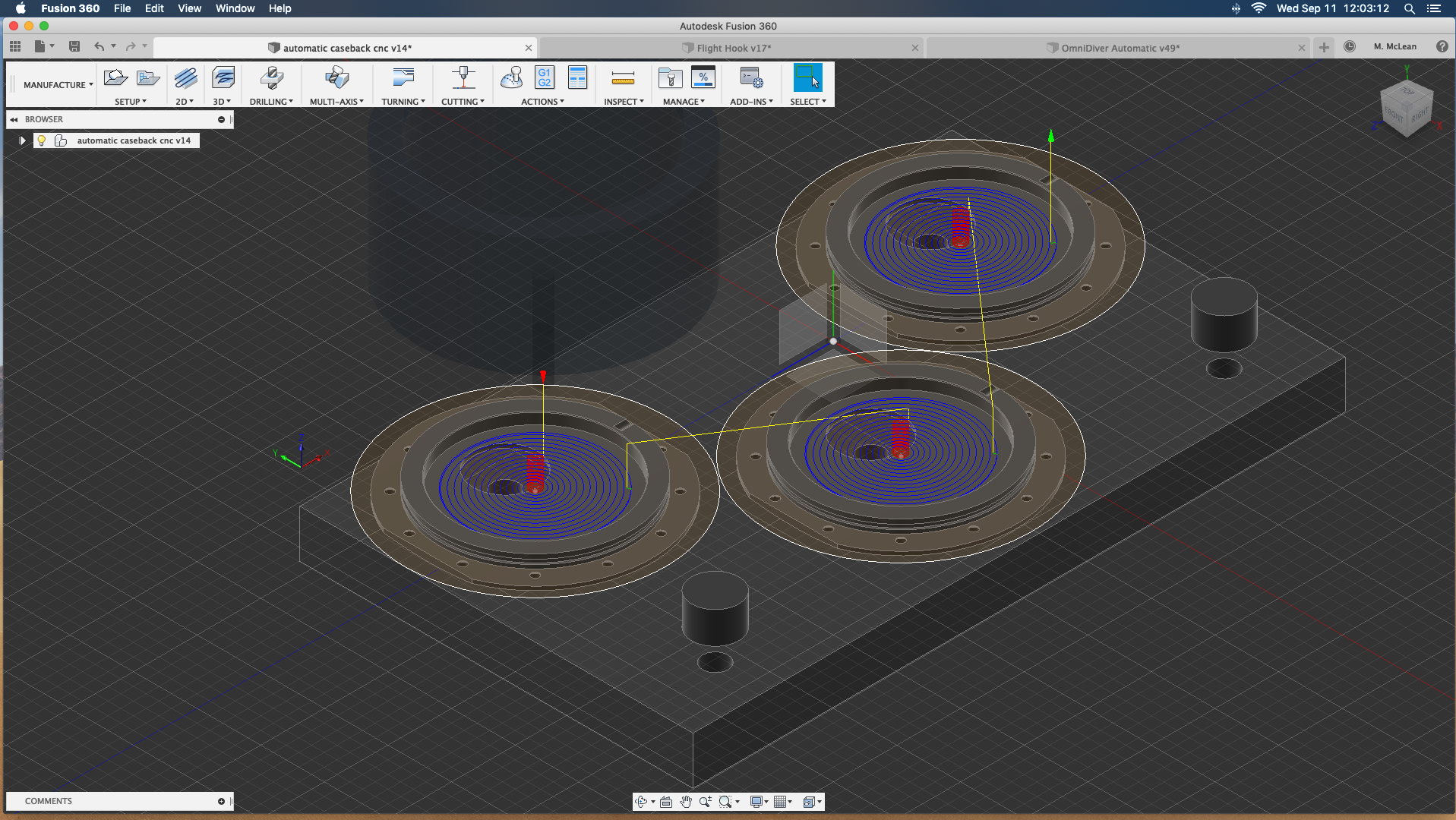Switch to the Flight Hook v17 tab
Viewport: 1456px width, 820px height.
coord(733,48)
